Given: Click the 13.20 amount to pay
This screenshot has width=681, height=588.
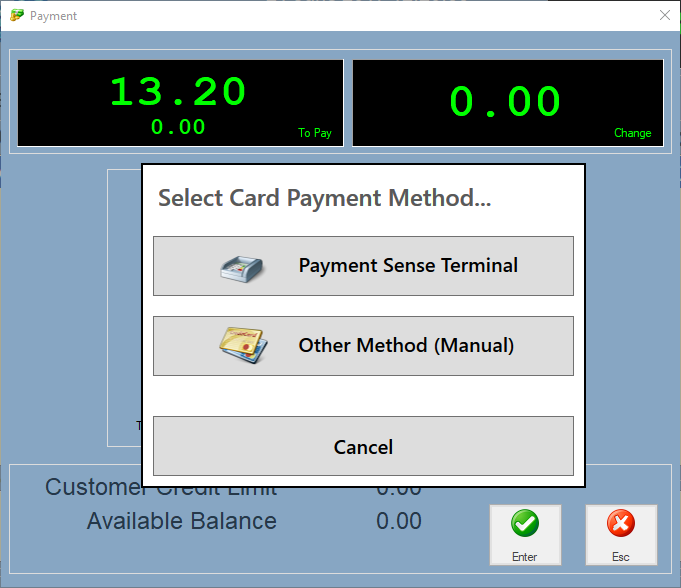Looking at the screenshot, I should click(178, 92).
